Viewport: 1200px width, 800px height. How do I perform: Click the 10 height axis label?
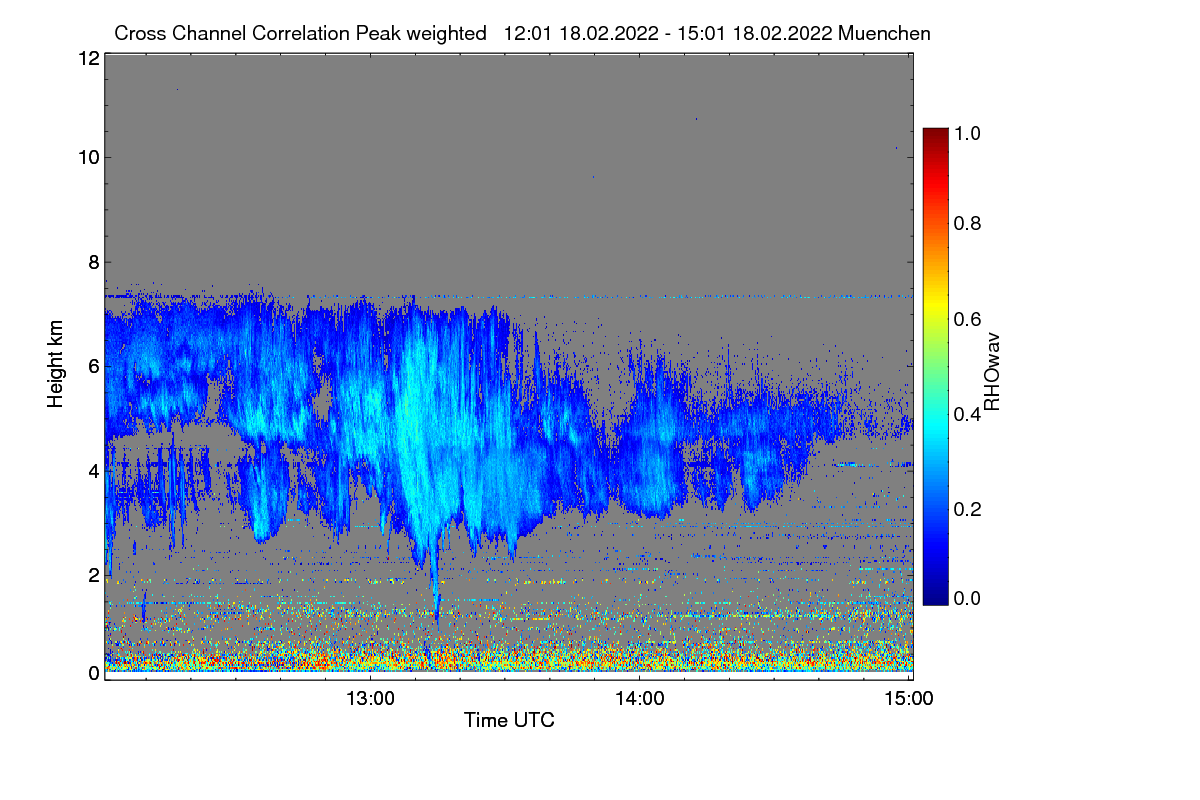(x=87, y=157)
